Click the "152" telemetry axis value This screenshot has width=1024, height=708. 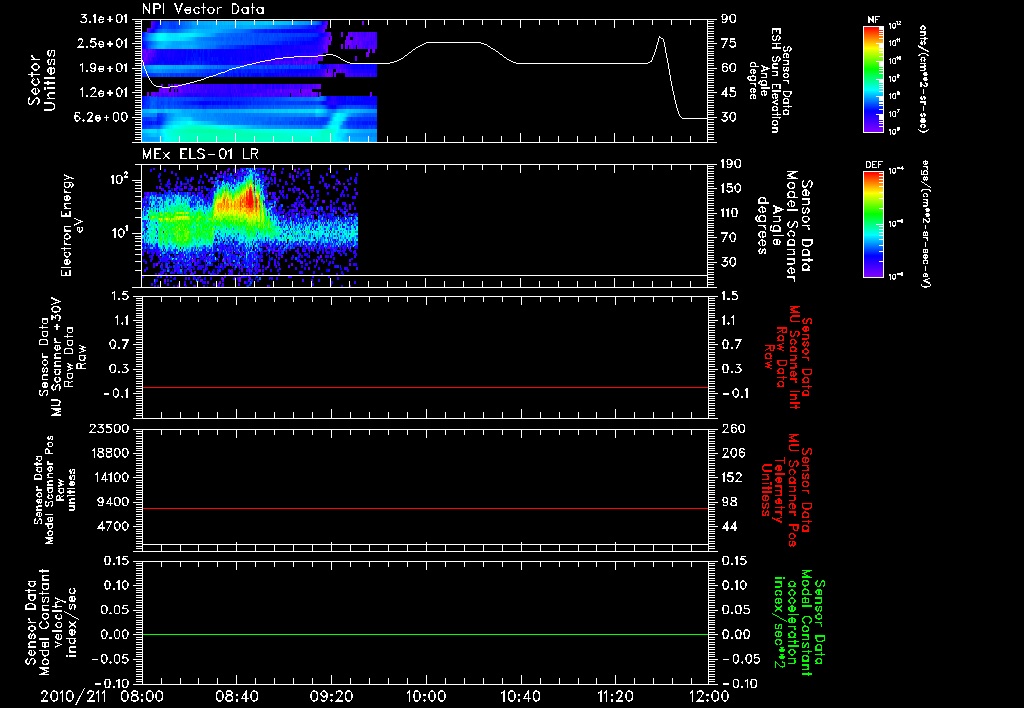[731, 477]
